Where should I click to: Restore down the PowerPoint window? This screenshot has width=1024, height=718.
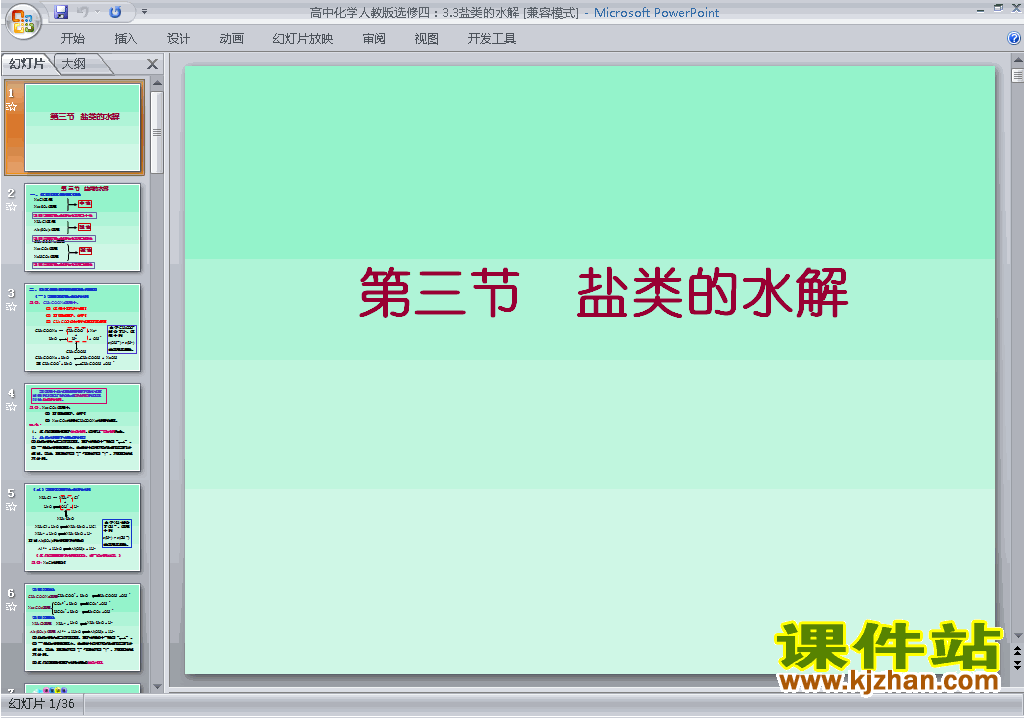tap(998, 8)
